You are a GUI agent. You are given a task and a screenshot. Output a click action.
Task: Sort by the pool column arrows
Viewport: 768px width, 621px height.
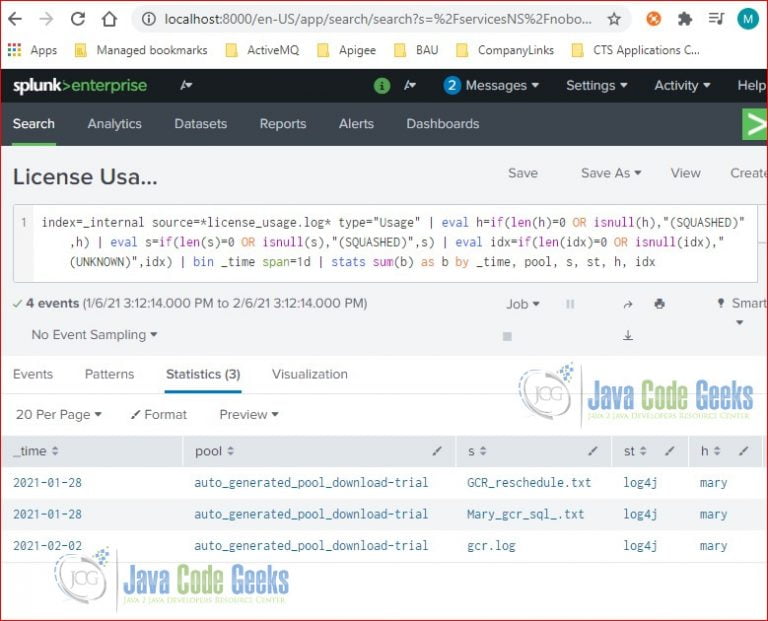230,451
